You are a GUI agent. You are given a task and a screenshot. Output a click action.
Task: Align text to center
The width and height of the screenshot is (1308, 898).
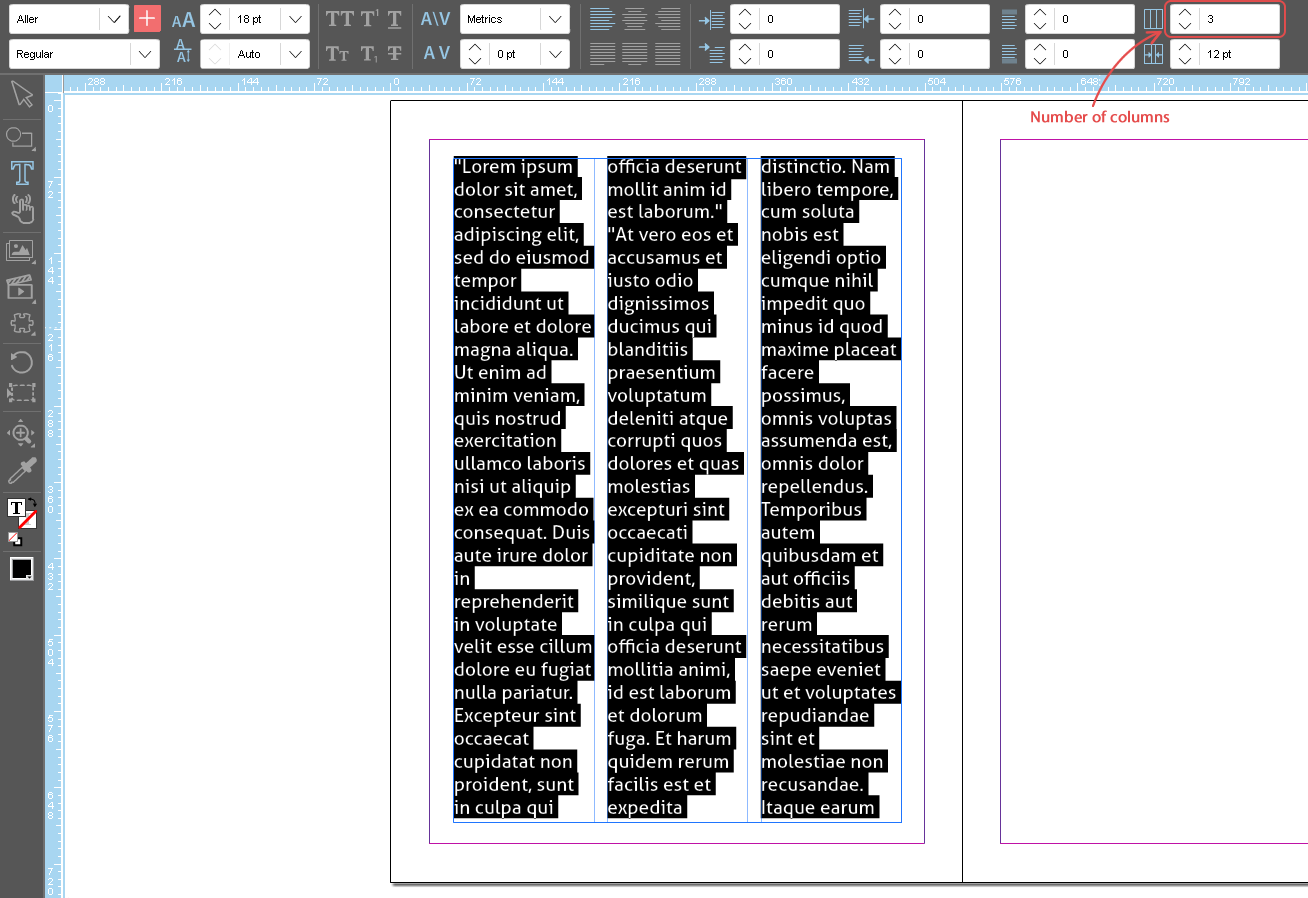632,19
